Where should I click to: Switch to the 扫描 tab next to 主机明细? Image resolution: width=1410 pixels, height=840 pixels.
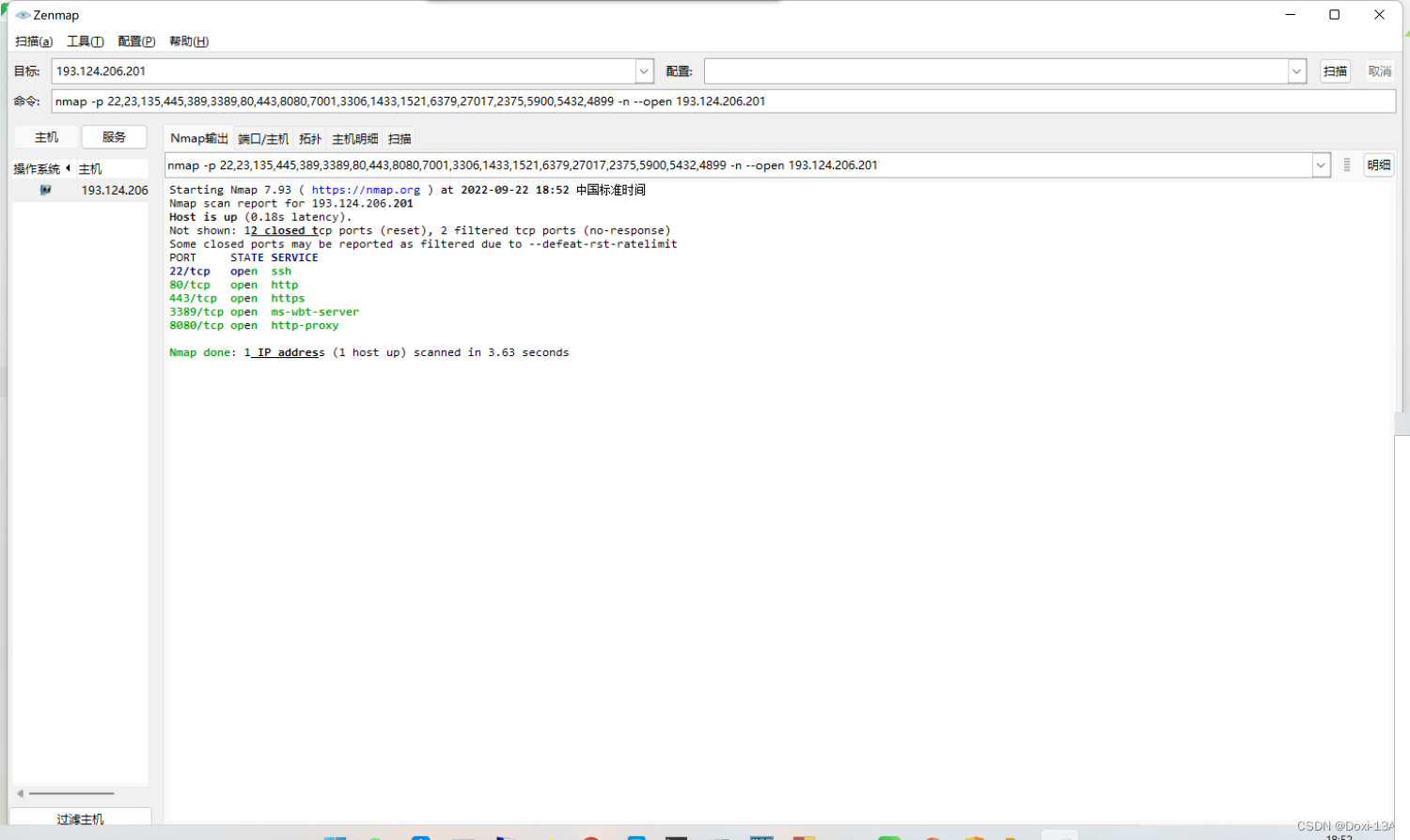(399, 139)
